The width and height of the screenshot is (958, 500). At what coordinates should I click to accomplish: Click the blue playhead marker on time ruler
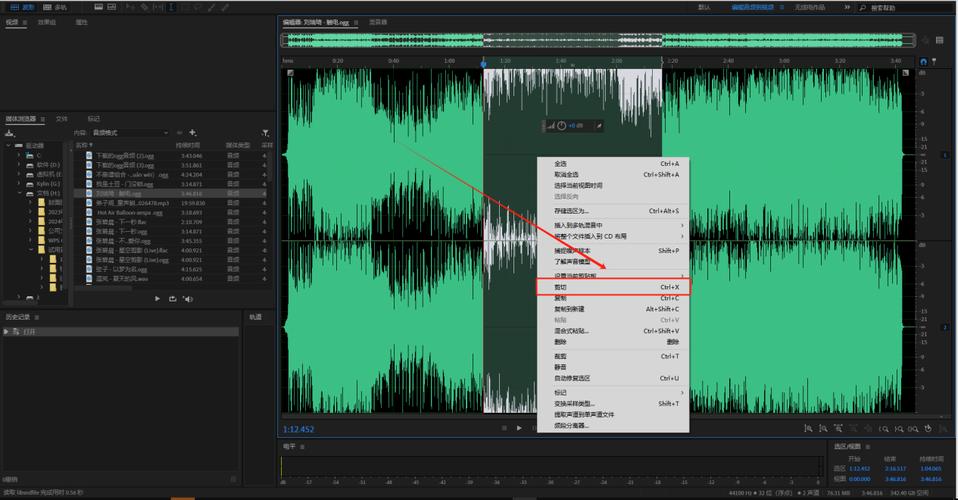(483, 63)
